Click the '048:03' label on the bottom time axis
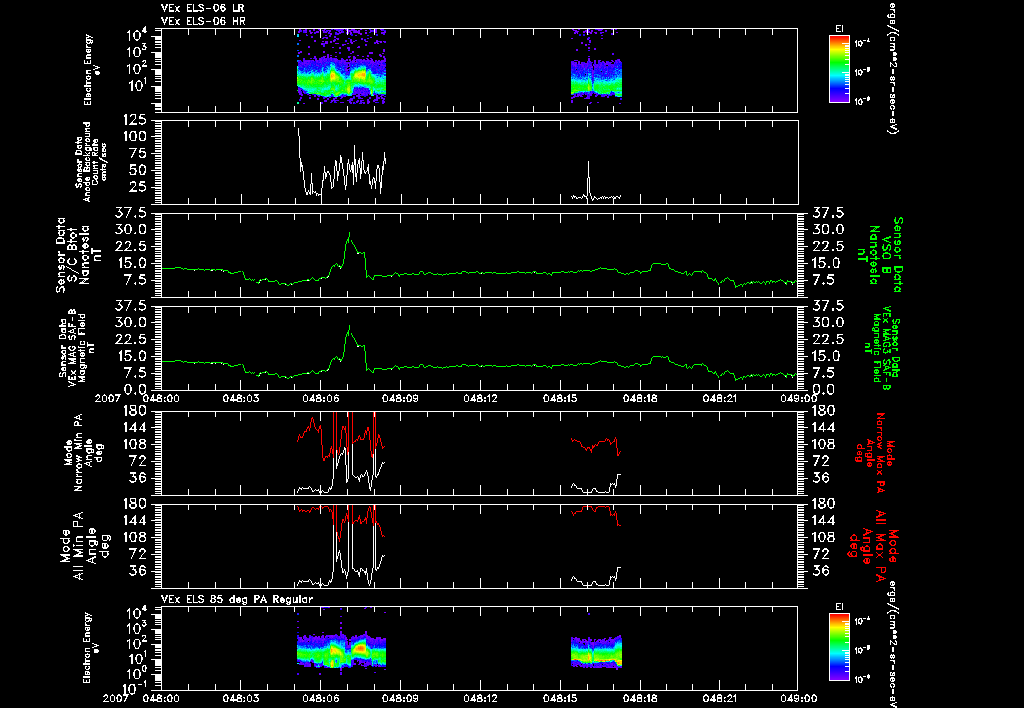The width and height of the screenshot is (1024, 708). [241, 698]
